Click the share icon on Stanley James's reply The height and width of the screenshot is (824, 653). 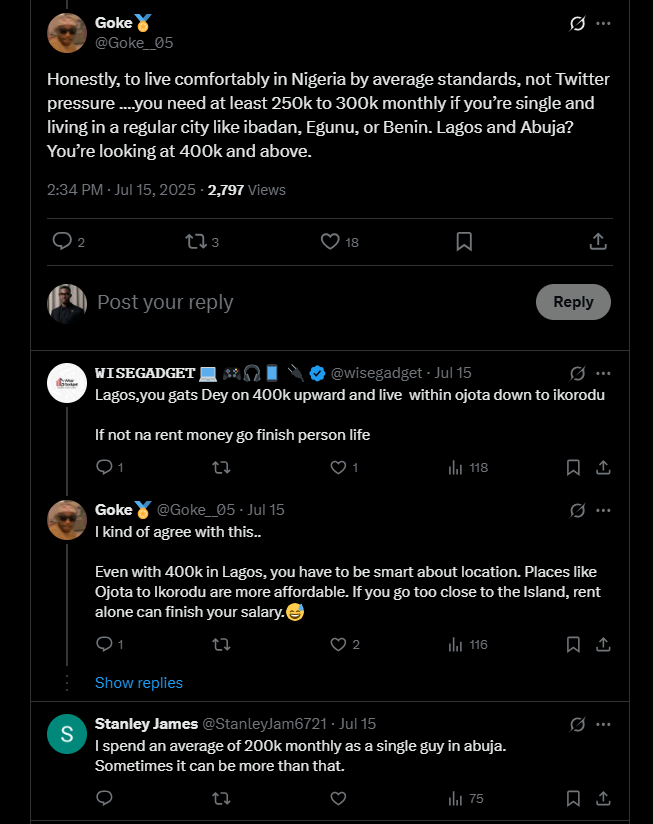click(602, 798)
